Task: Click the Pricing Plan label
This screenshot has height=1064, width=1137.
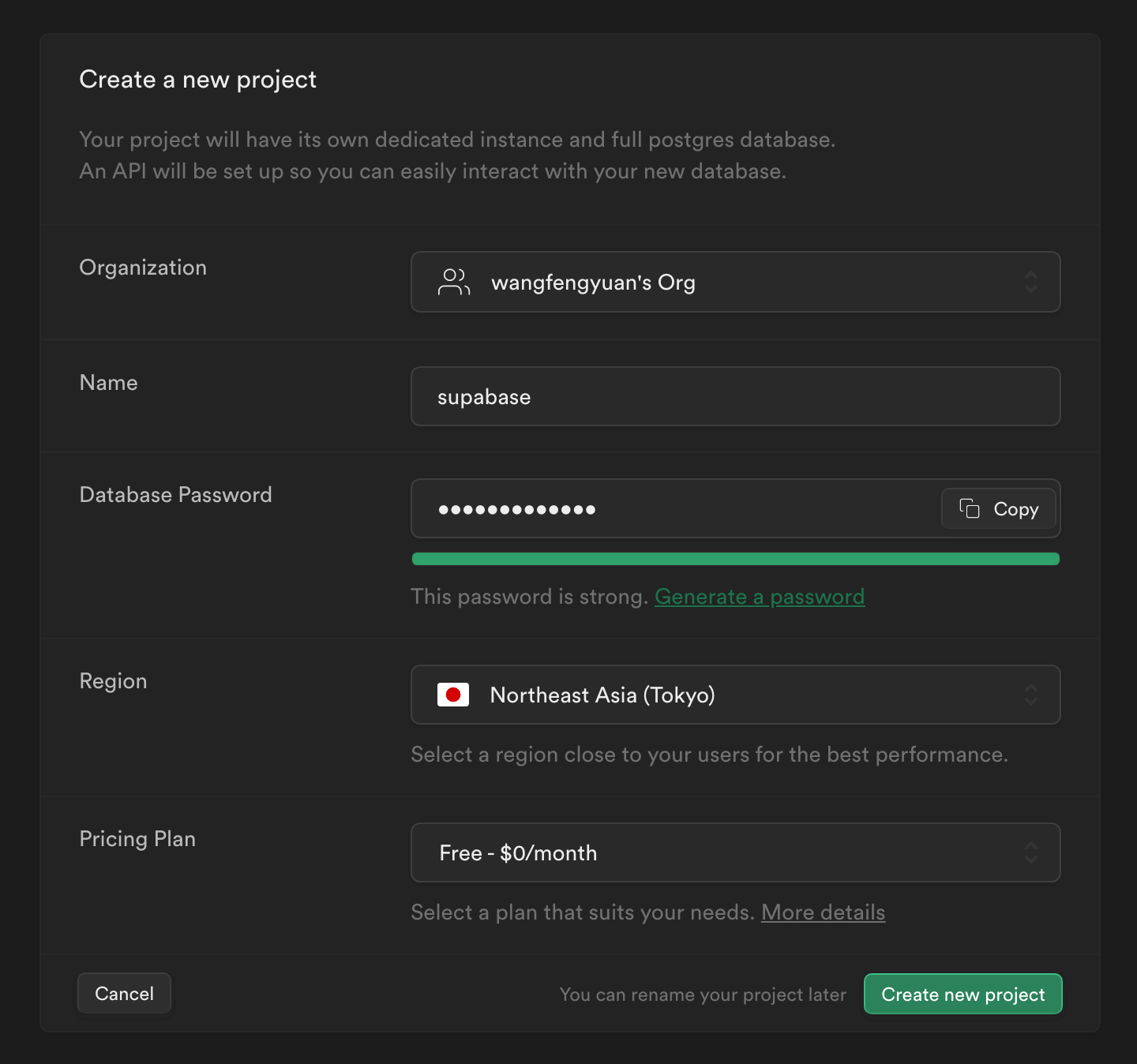Action: (137, 839)
